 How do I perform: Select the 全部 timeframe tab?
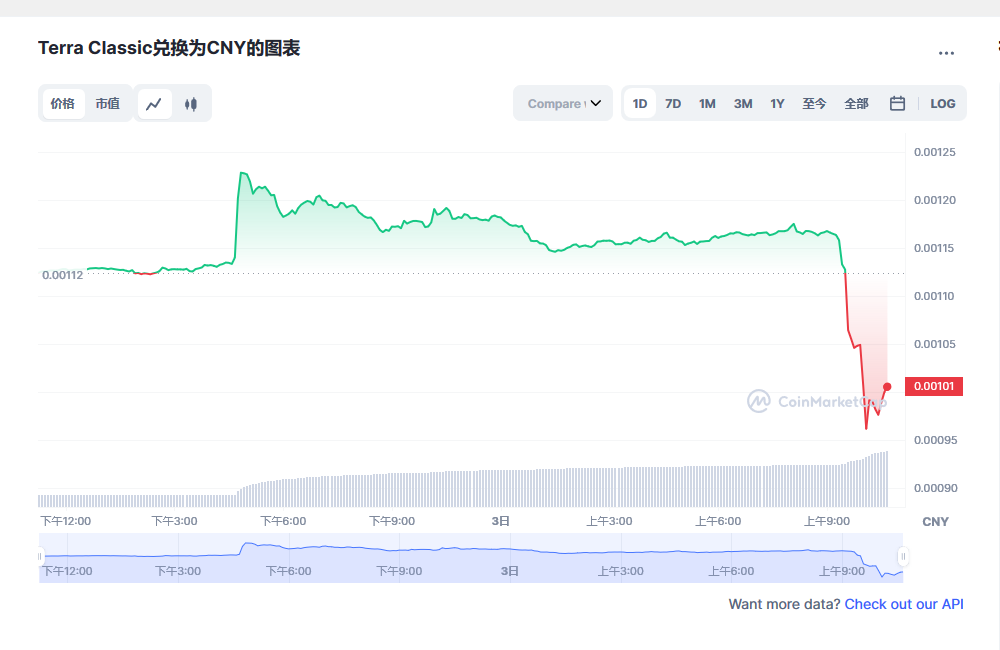pos(856,103)
